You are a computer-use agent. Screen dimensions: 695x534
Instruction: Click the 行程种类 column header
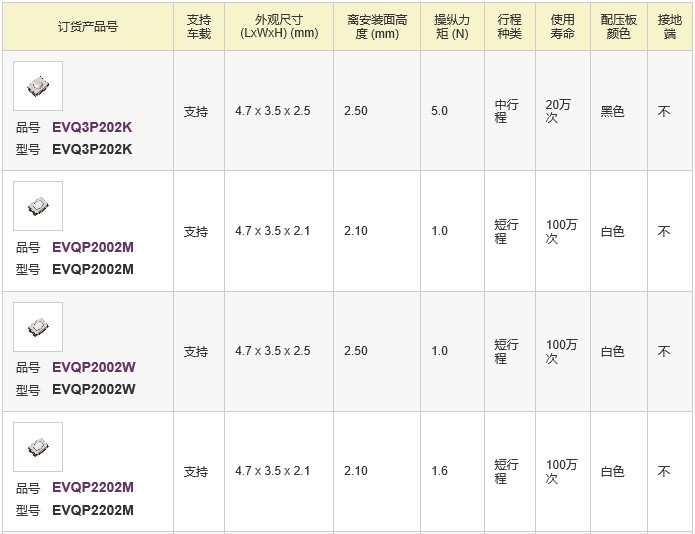[510, 27]
